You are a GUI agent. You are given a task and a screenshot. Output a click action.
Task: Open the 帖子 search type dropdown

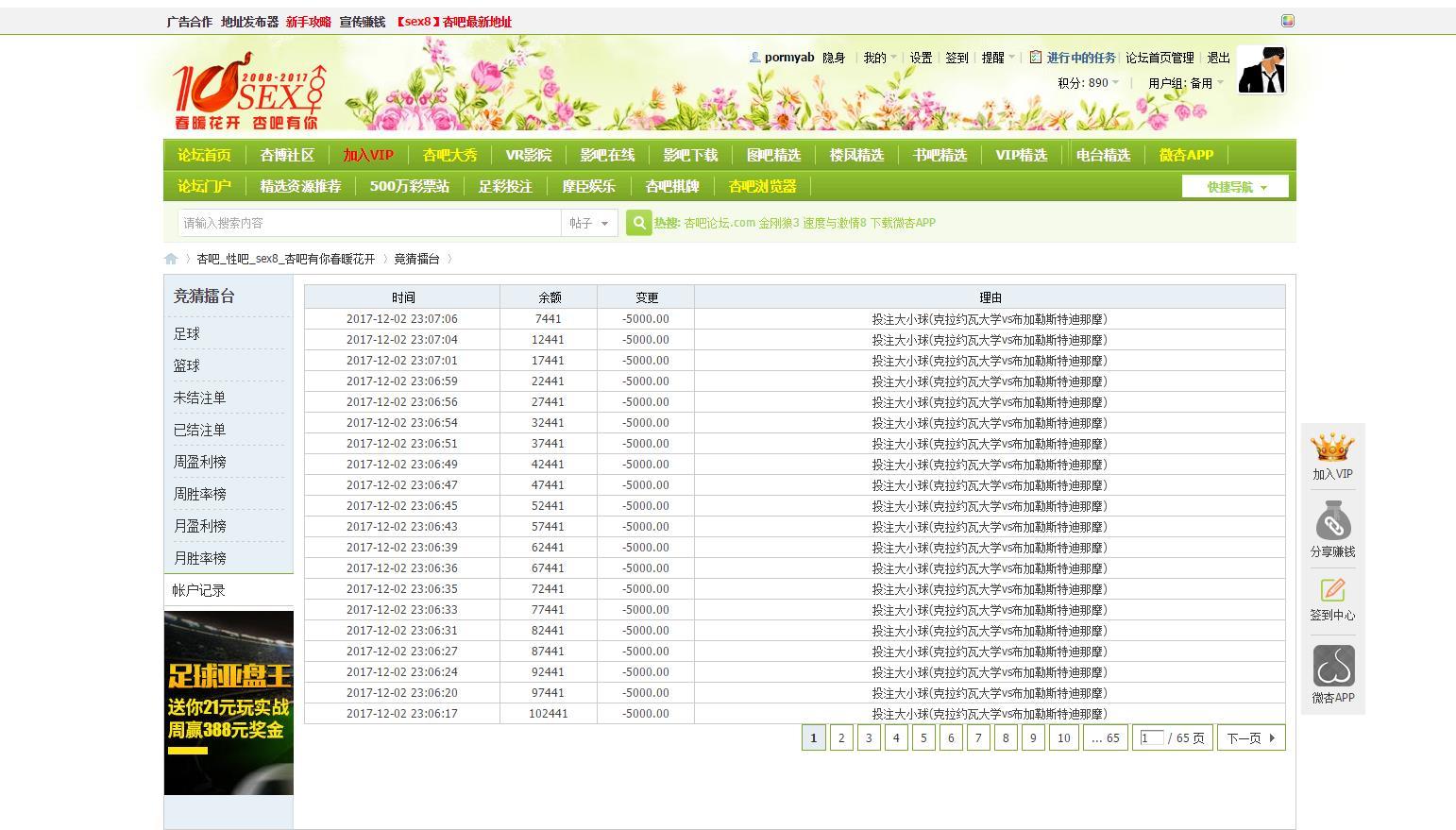coord(590,223)
